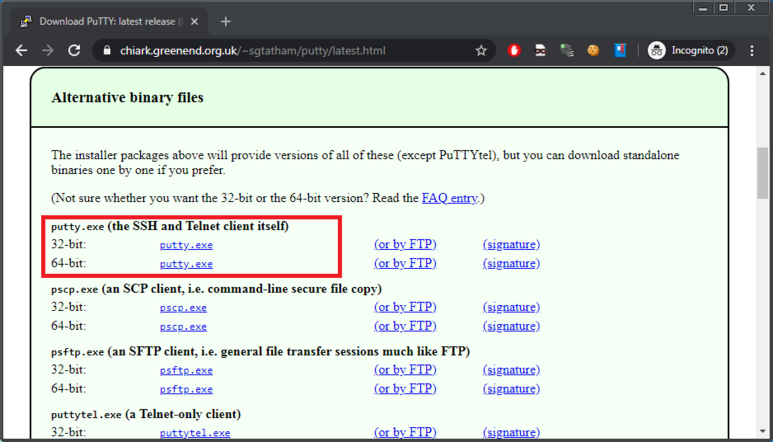
Task: Download the 32-bit putty.exe
Action: [186, 245]
